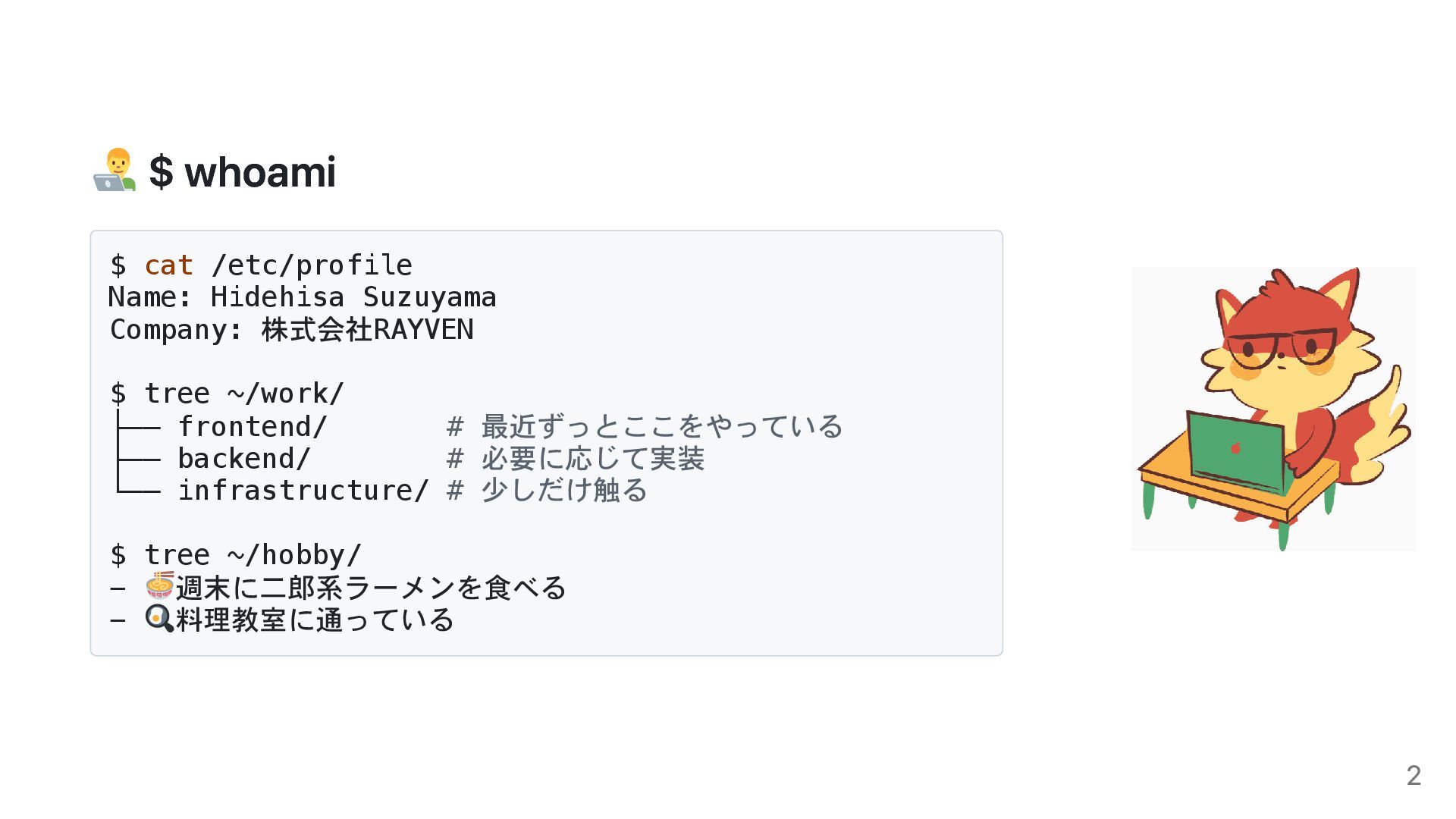Click the comment 必要に応じて実装
Screen dimensions: 1456x819
click(593, 458)
